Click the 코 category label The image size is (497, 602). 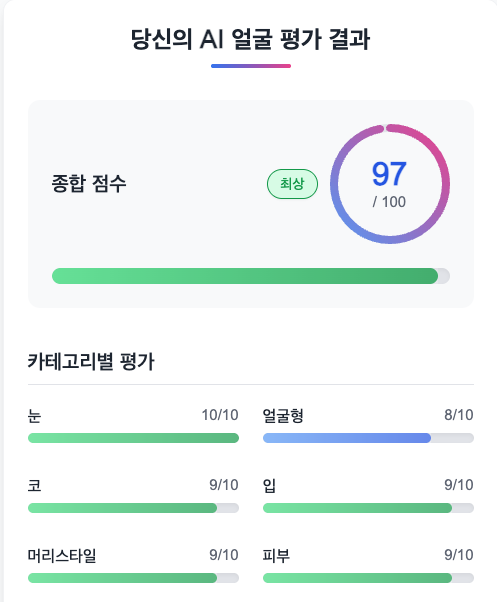click(x=34, y=485)
